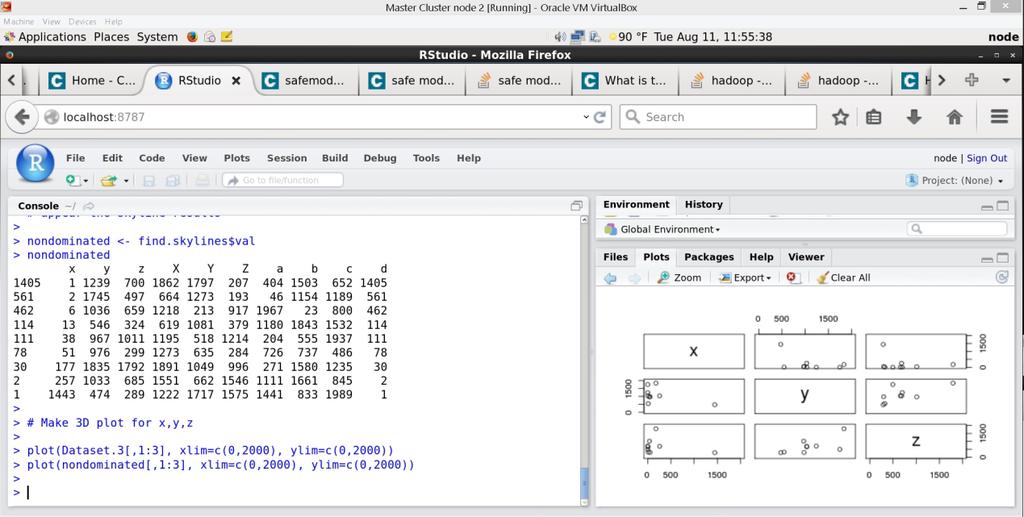This screenshot has height=517, width=1024.
Task: Open the Code menu
Action: tap(152, 158)
